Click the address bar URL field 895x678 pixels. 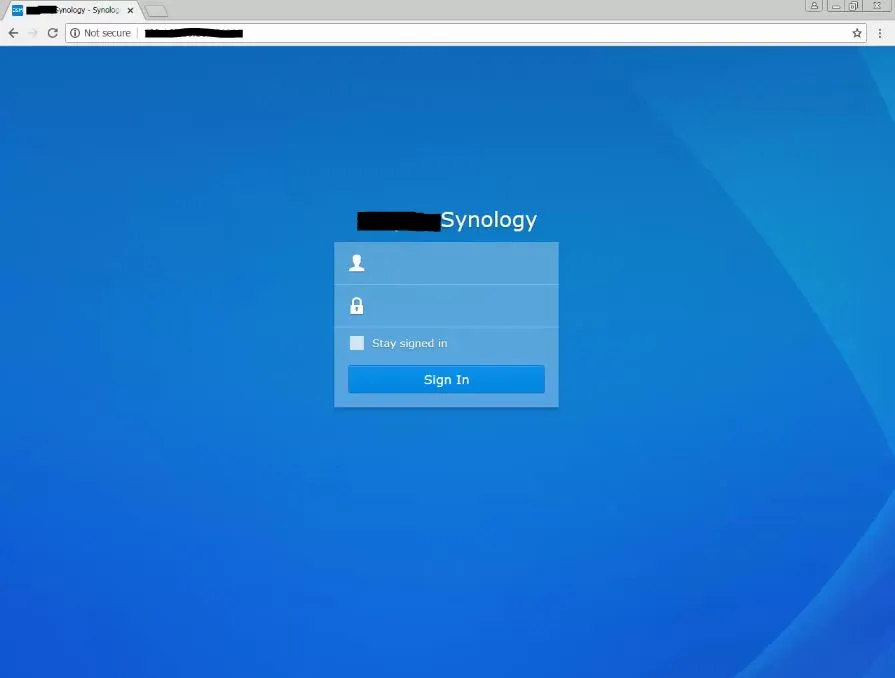466,33
